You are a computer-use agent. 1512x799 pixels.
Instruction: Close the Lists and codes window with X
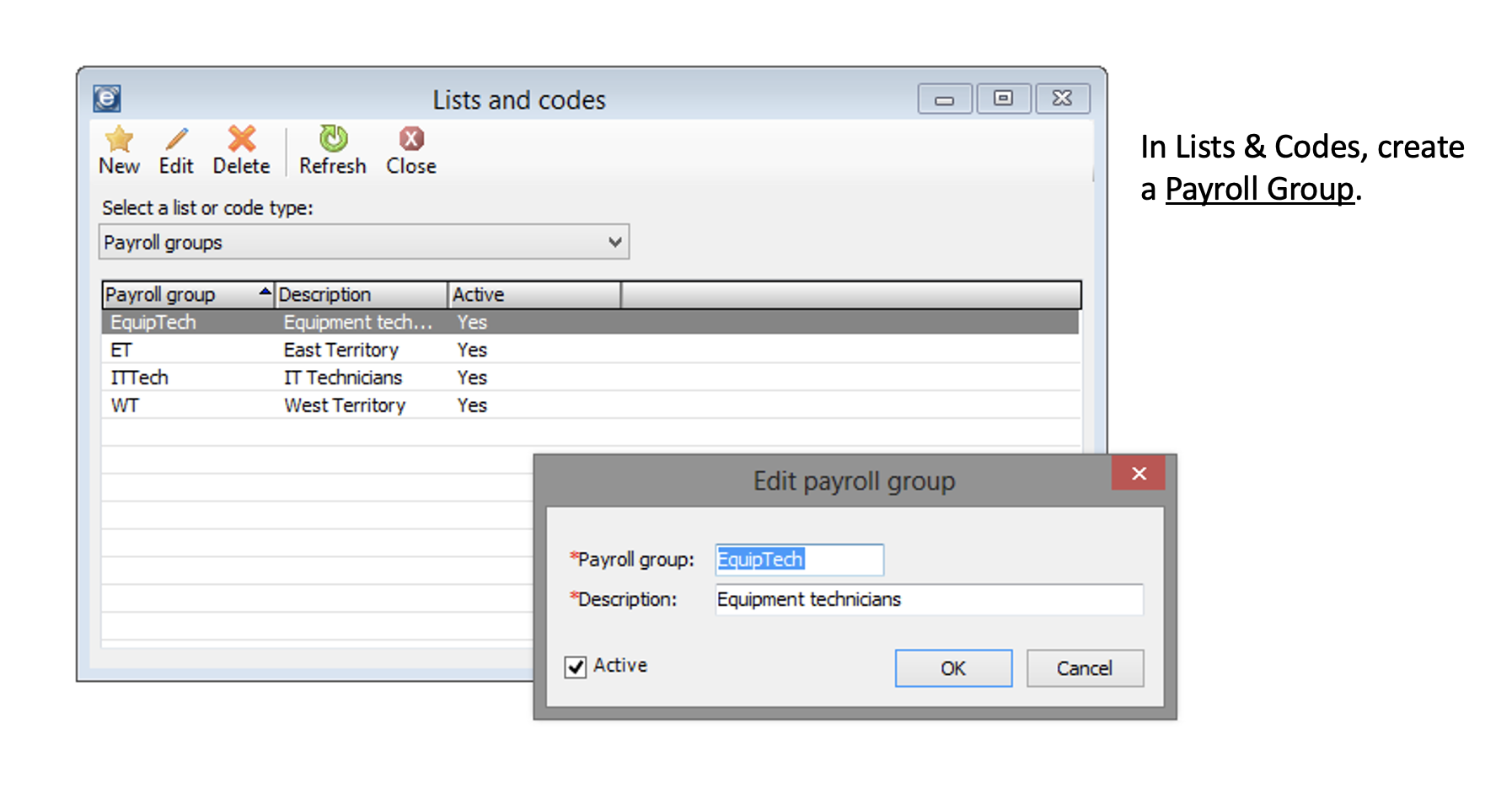coord(1062,99)
